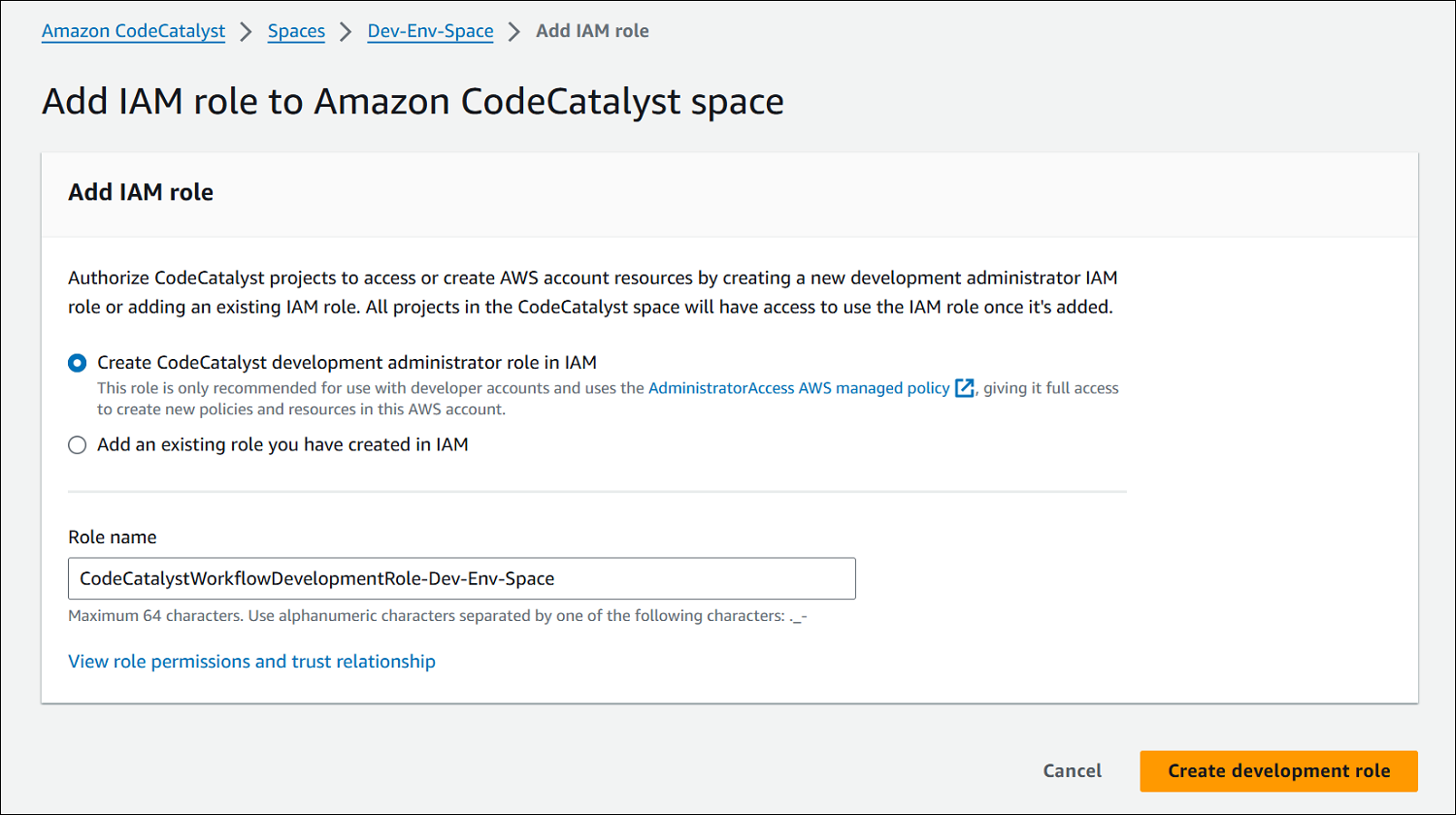Click the Role name field label
Image resolution: width=1456 pixels, height=815 pixels.
[112, 538]
